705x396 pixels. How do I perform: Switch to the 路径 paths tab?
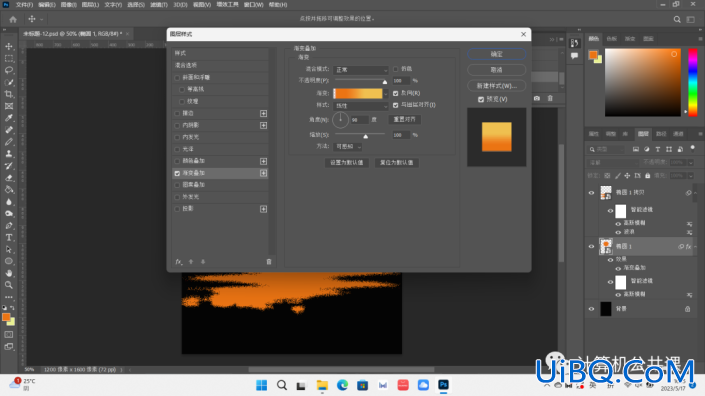(x=661, y=134)
